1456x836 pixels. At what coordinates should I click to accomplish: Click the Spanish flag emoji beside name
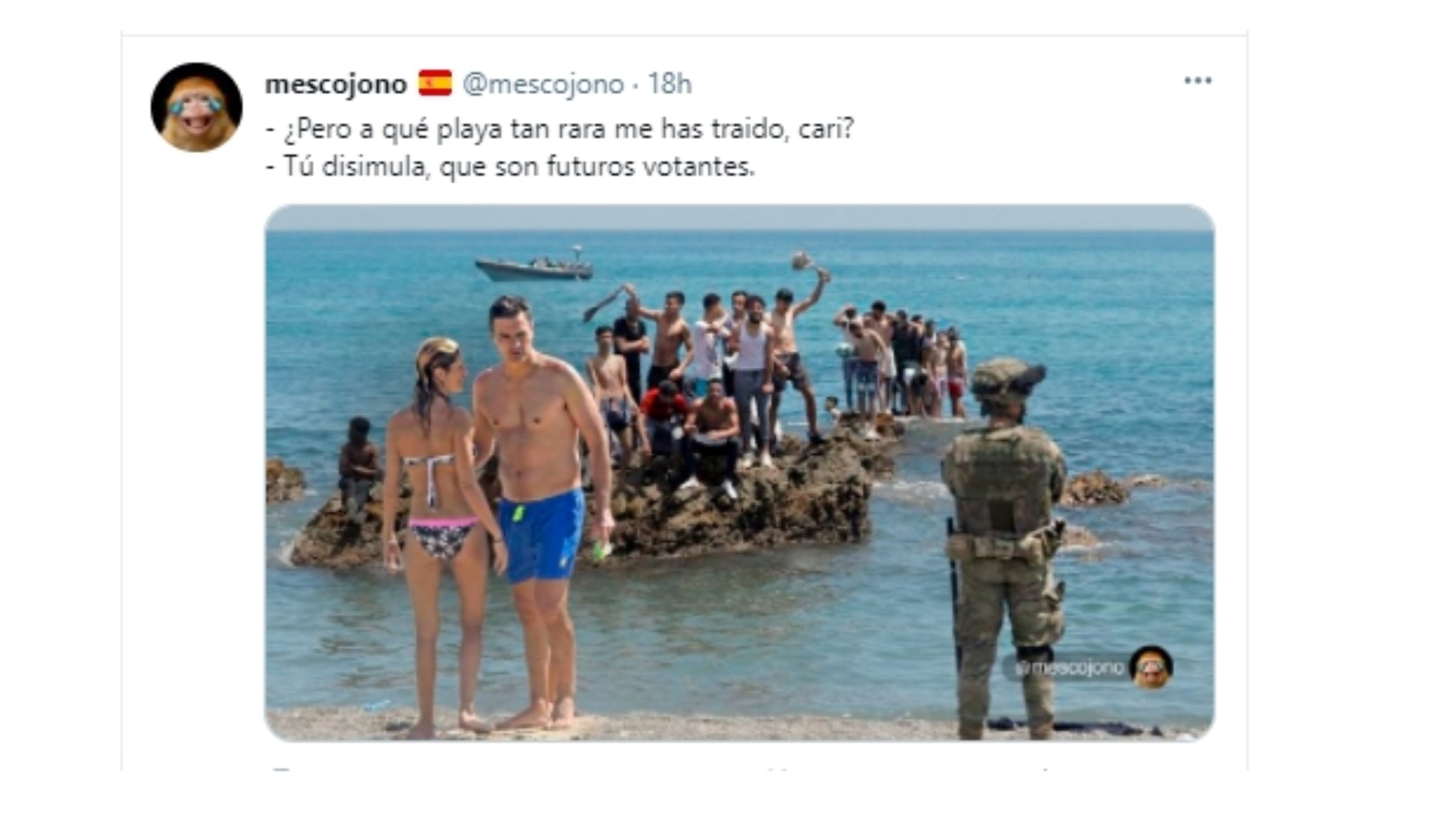pos(434,83)
